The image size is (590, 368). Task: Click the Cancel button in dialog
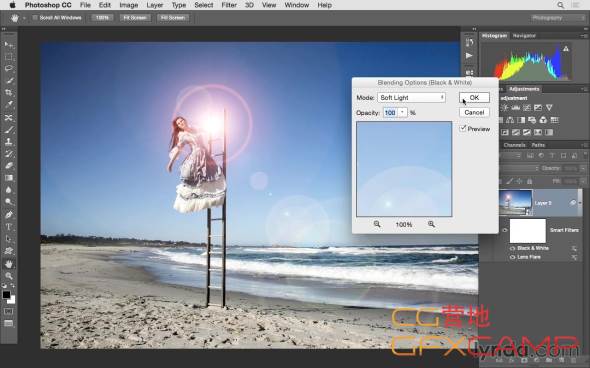(474, 113)
